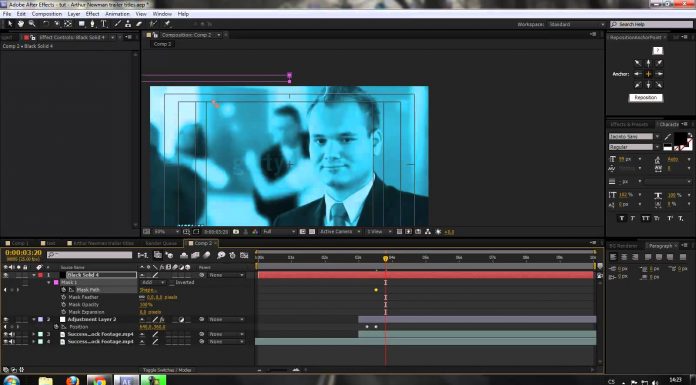Expand layer 4 Success footage
This screenshot has height=385, width=696.
tap(33, 341)
